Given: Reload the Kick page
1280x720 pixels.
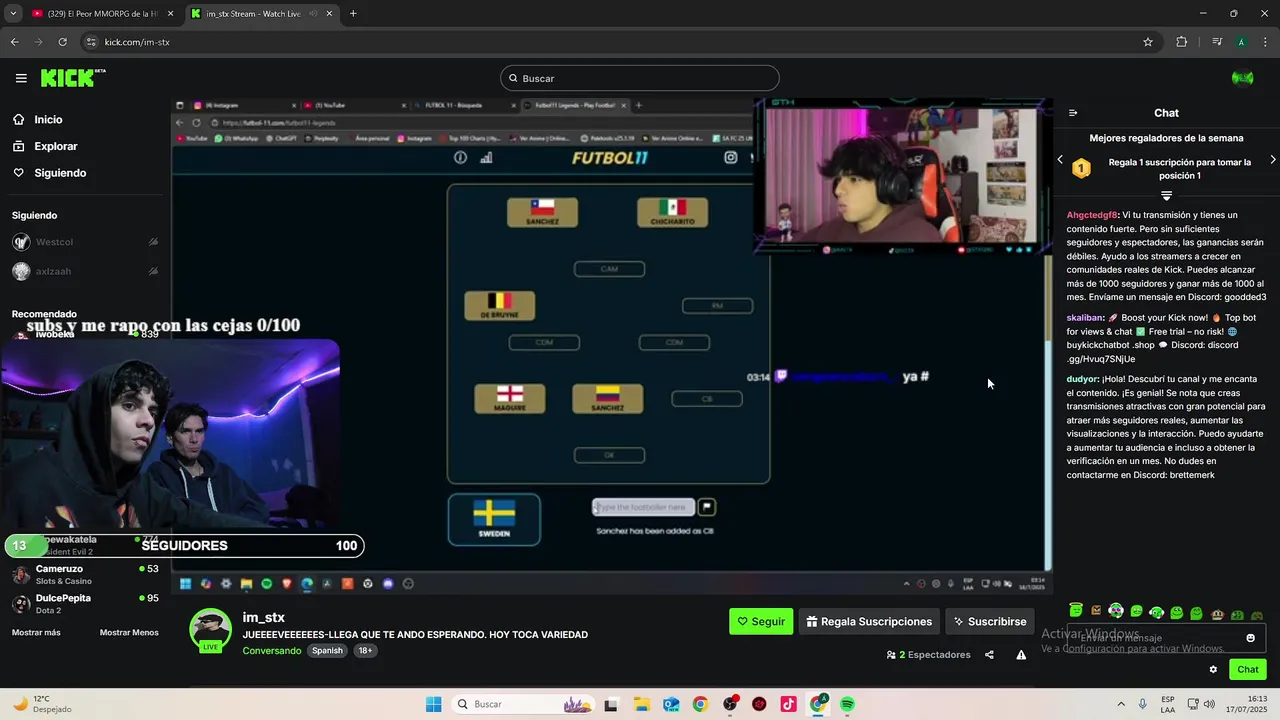Looking at the screenshot, I should pyautogui.click(x=62, y=42).
